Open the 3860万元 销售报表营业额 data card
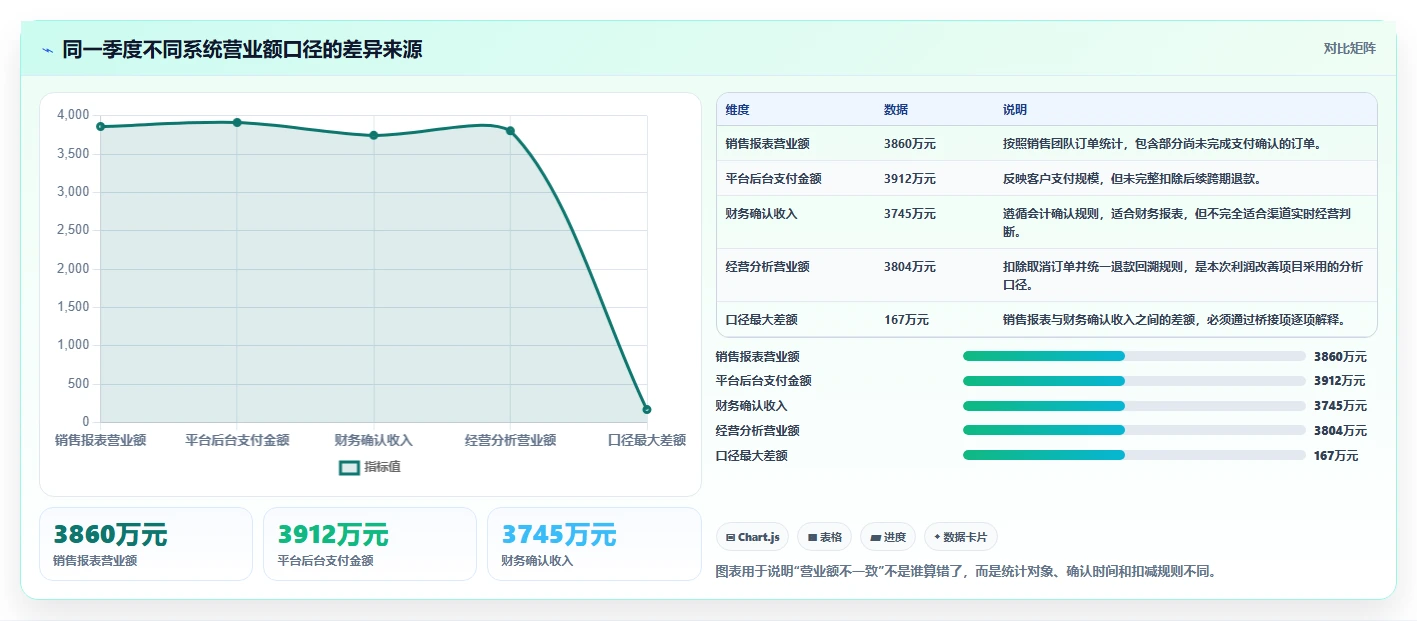The height and width of the screenshot is (621, 1417). tap(146, 544)
